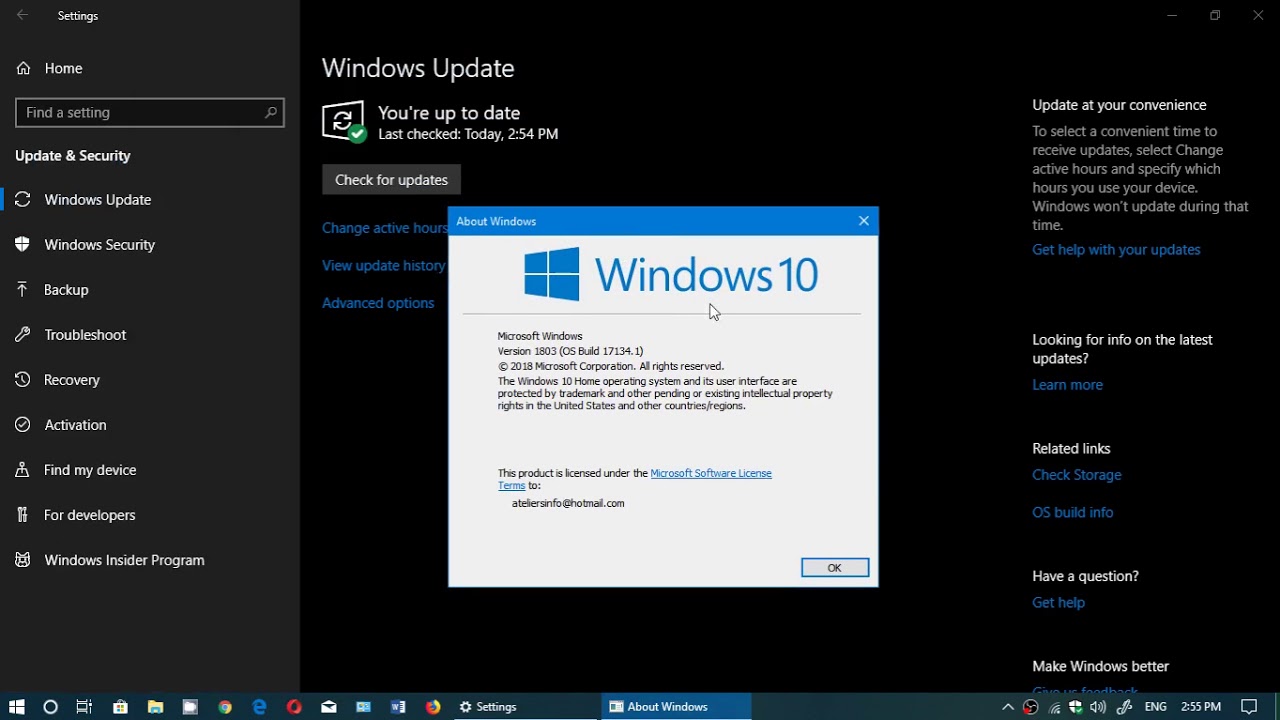This screenshot has width=1280, height=720.
Task: Open the Mail app from taskbar
Action: point(329,707)
